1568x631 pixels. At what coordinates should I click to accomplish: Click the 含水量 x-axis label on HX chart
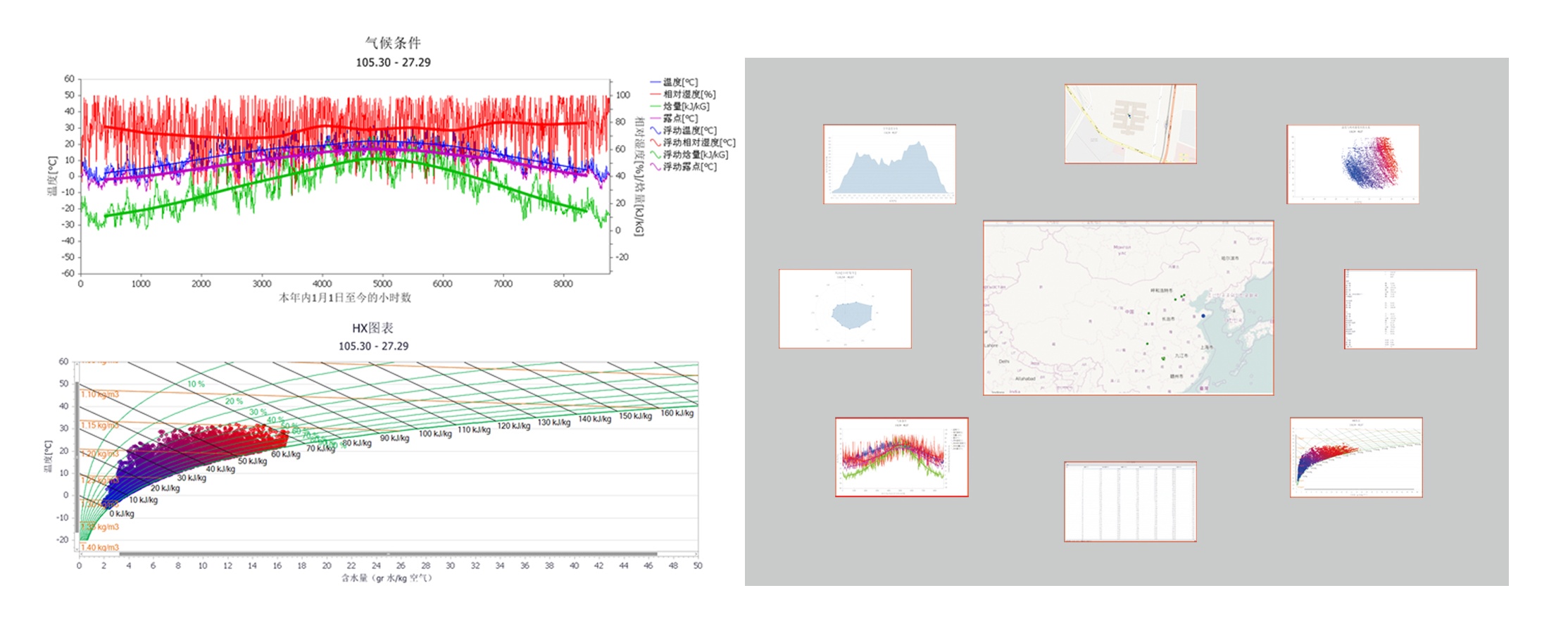[x=387, y=577]
